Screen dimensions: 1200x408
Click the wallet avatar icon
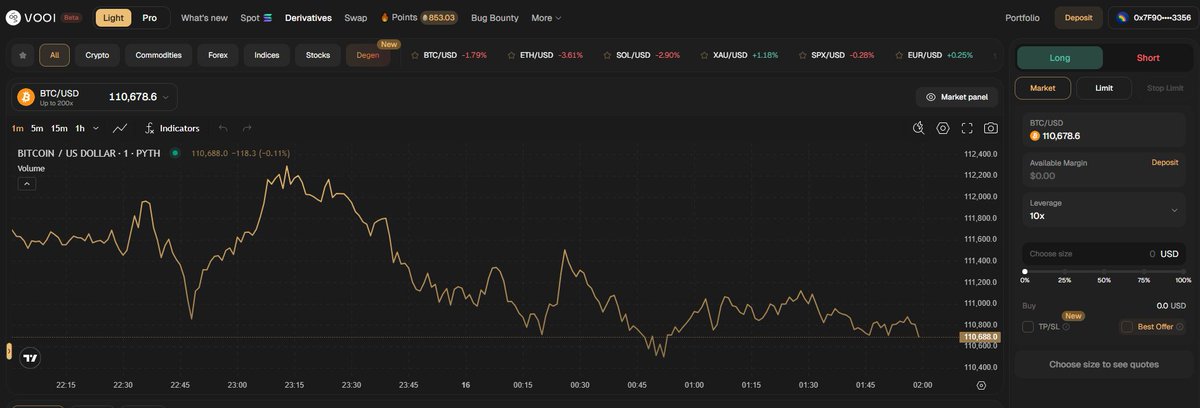point(1123,18)
